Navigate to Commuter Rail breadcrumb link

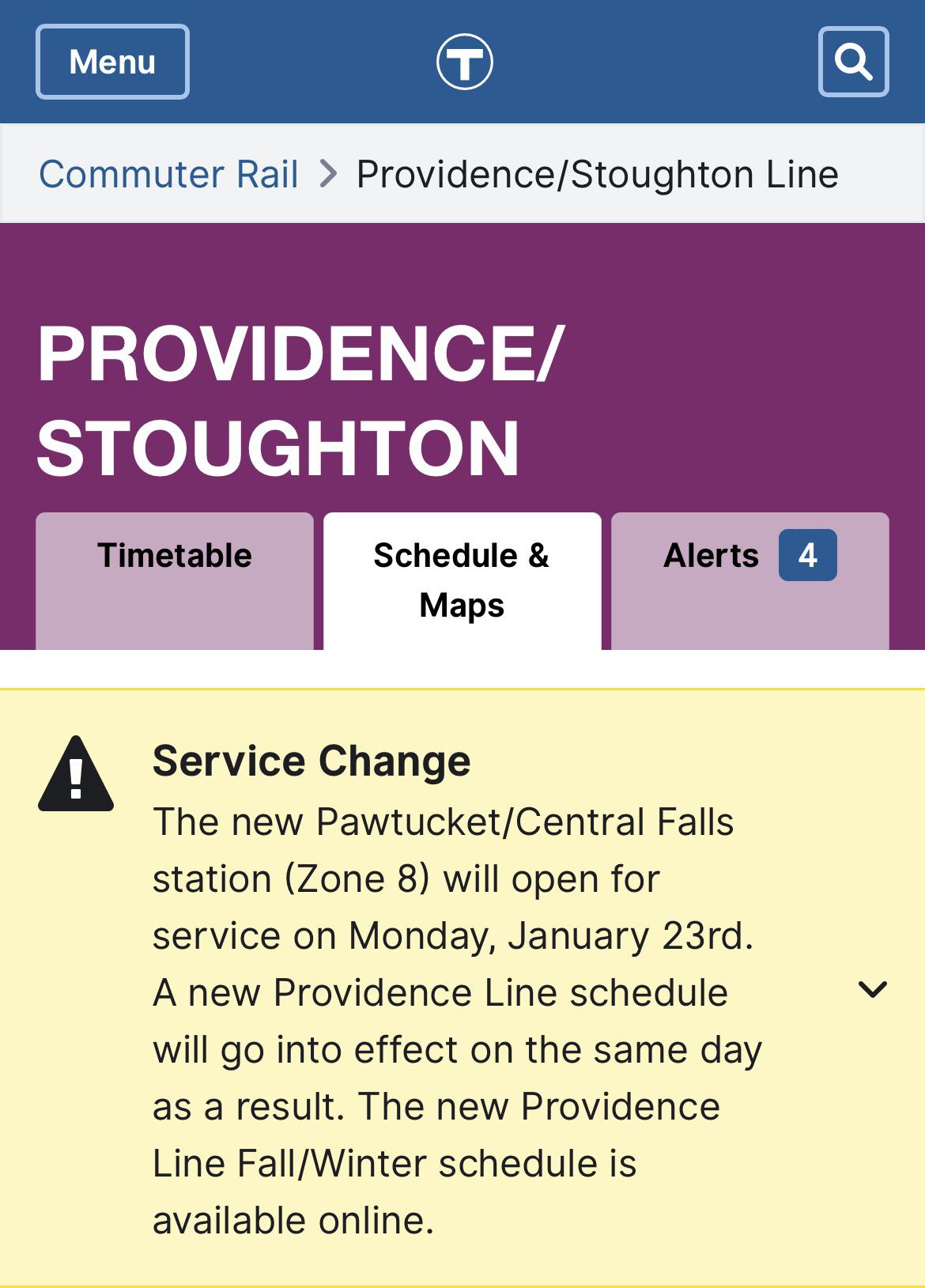point(169,174)
